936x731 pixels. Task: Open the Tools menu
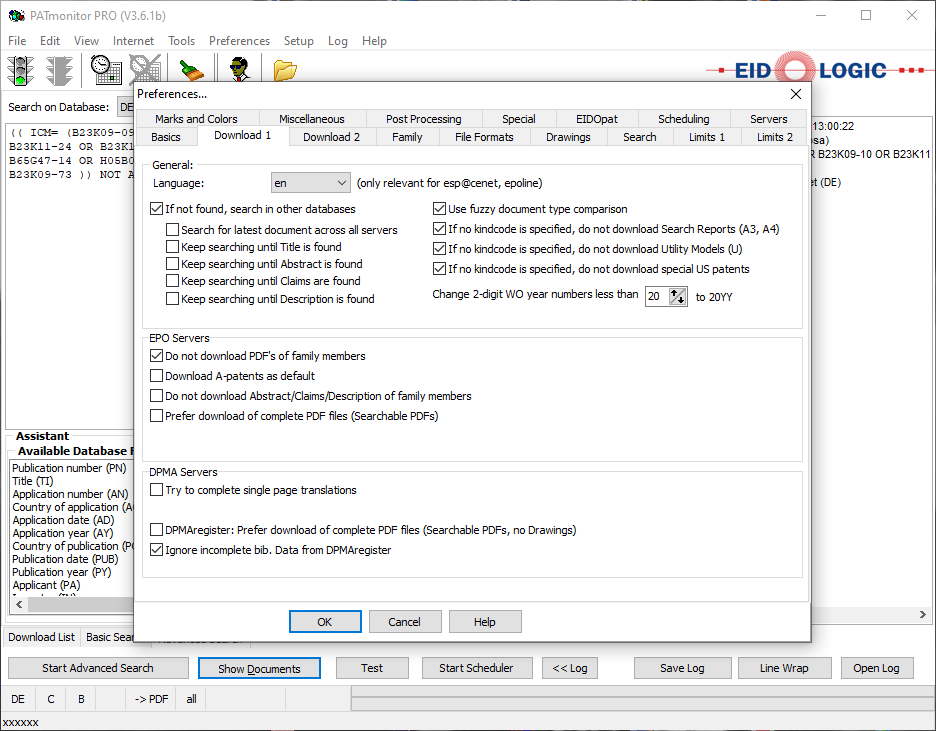coord(181,41)
